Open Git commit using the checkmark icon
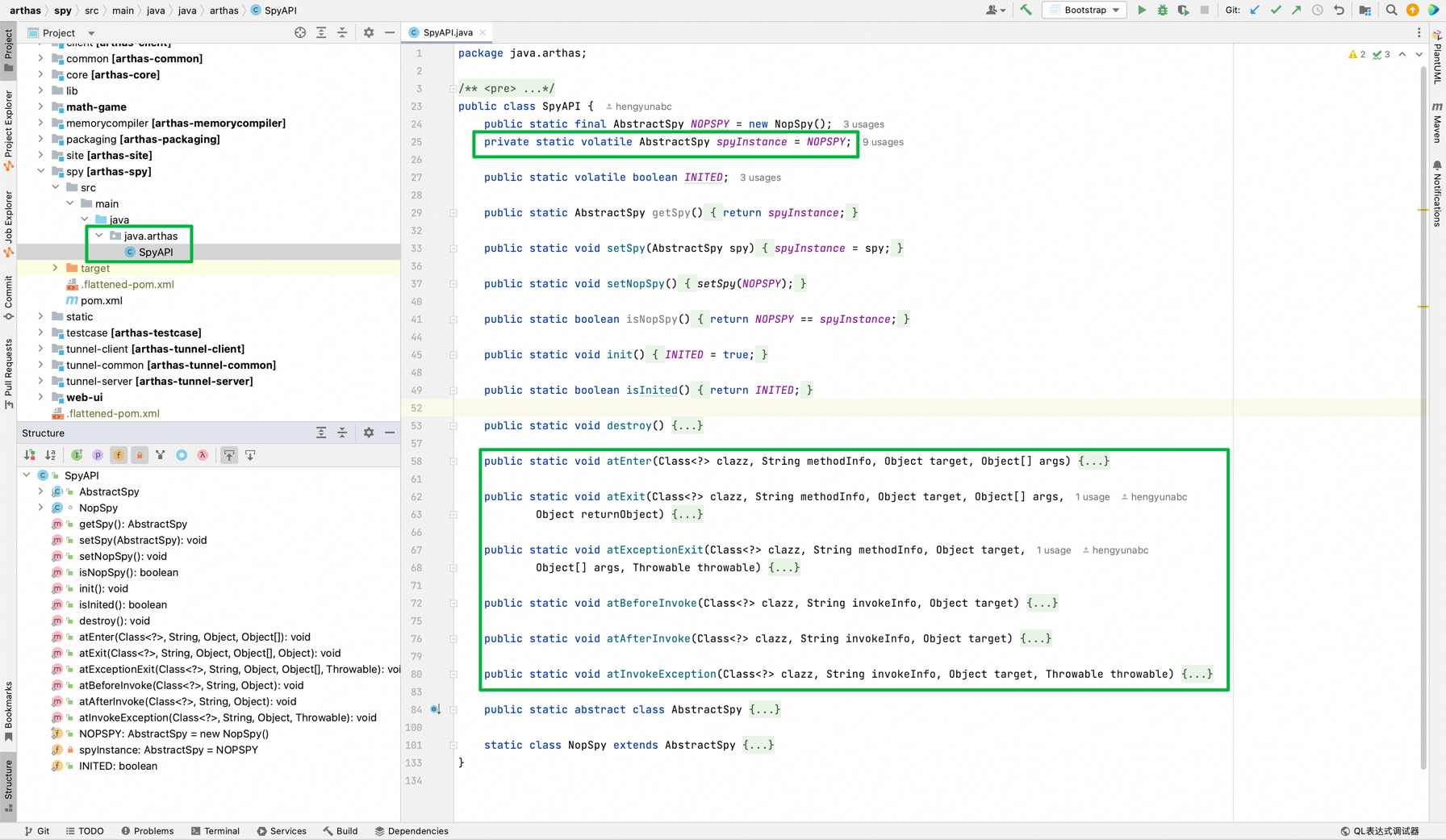 pos(1276,10)
